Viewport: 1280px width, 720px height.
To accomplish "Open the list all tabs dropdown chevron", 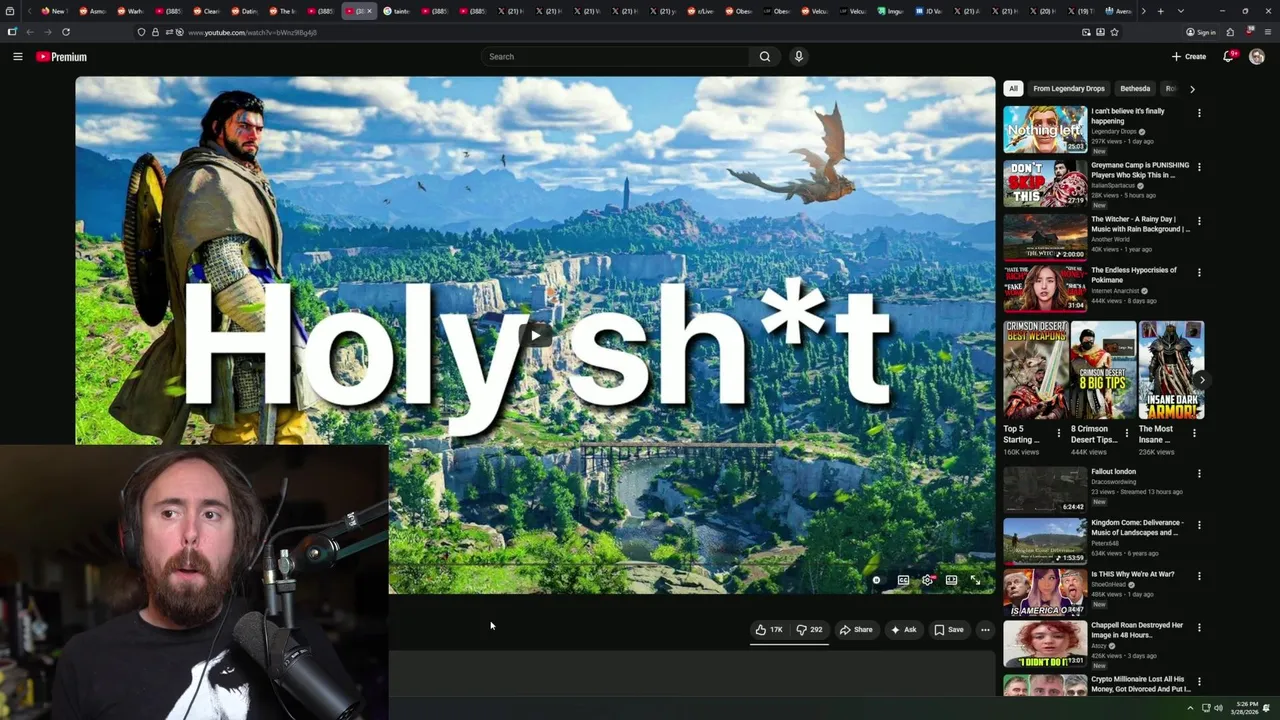I will coord(1180,11).
